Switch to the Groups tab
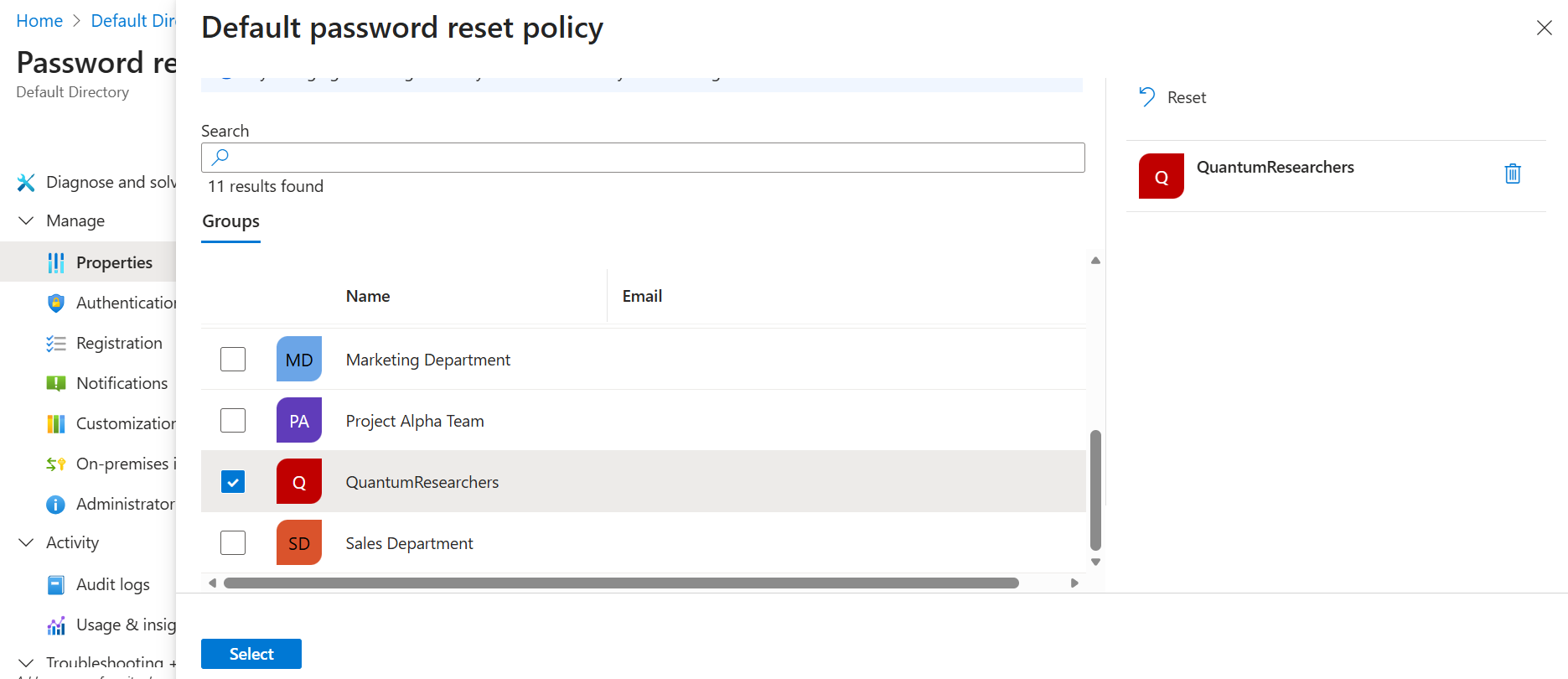The height and width of the screenshot is (679, 1568). pos(230,221)
